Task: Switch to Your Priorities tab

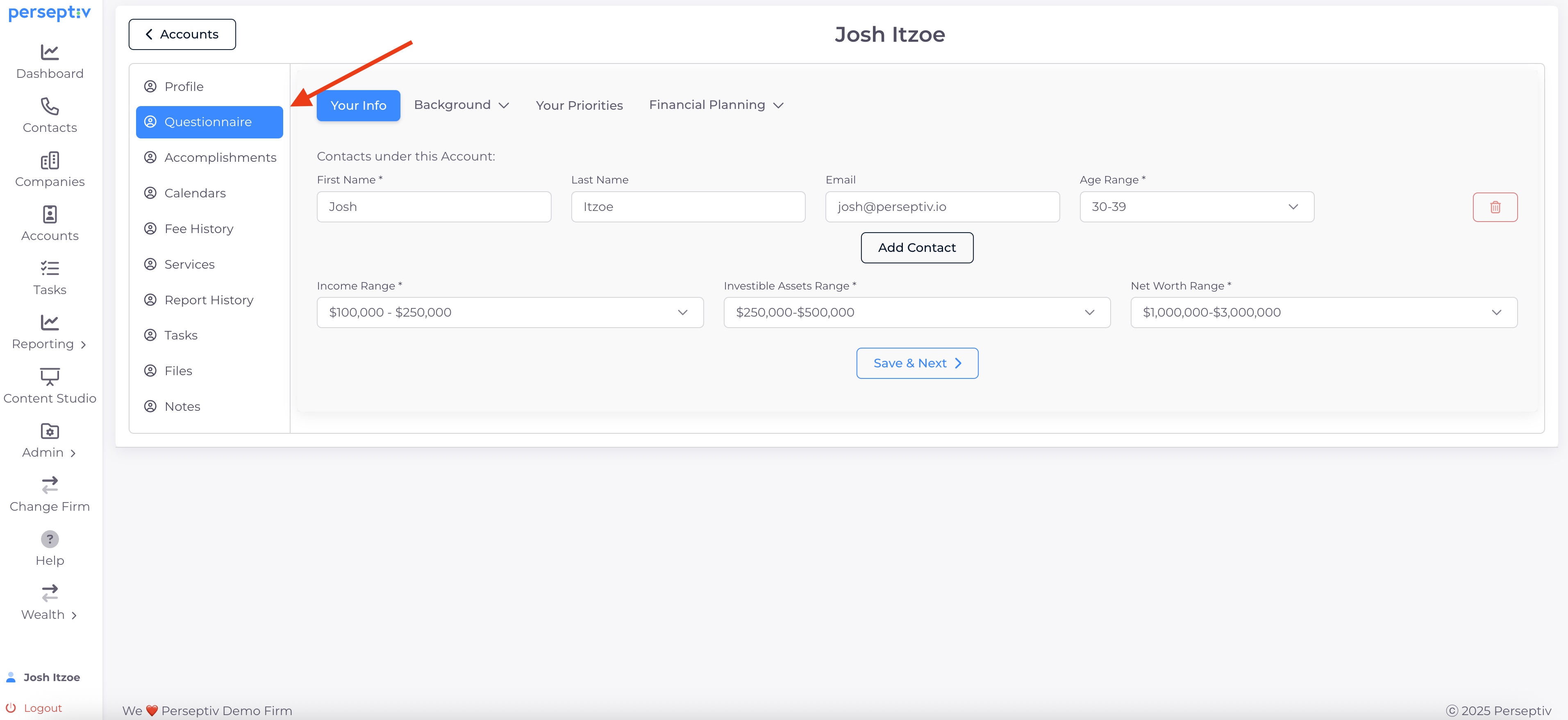Action: click(579, 106)
